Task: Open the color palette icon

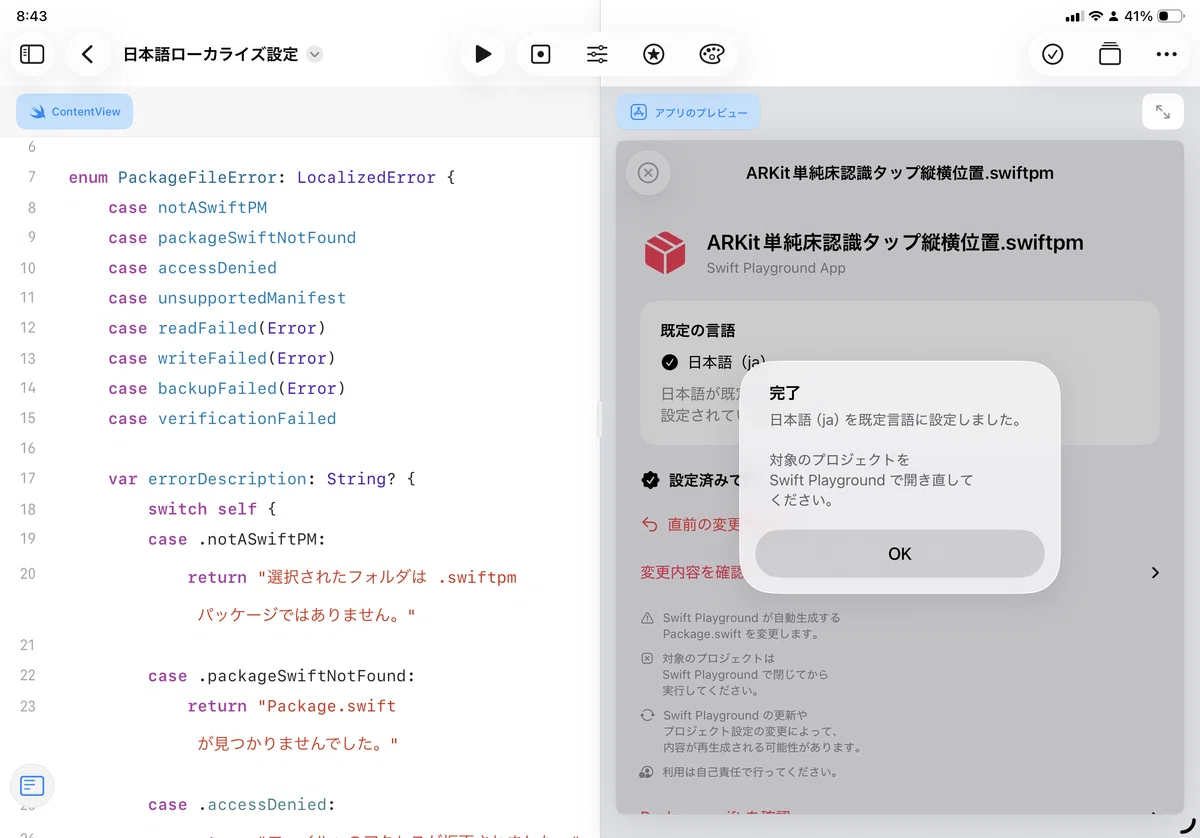Action: coord(711,54)
